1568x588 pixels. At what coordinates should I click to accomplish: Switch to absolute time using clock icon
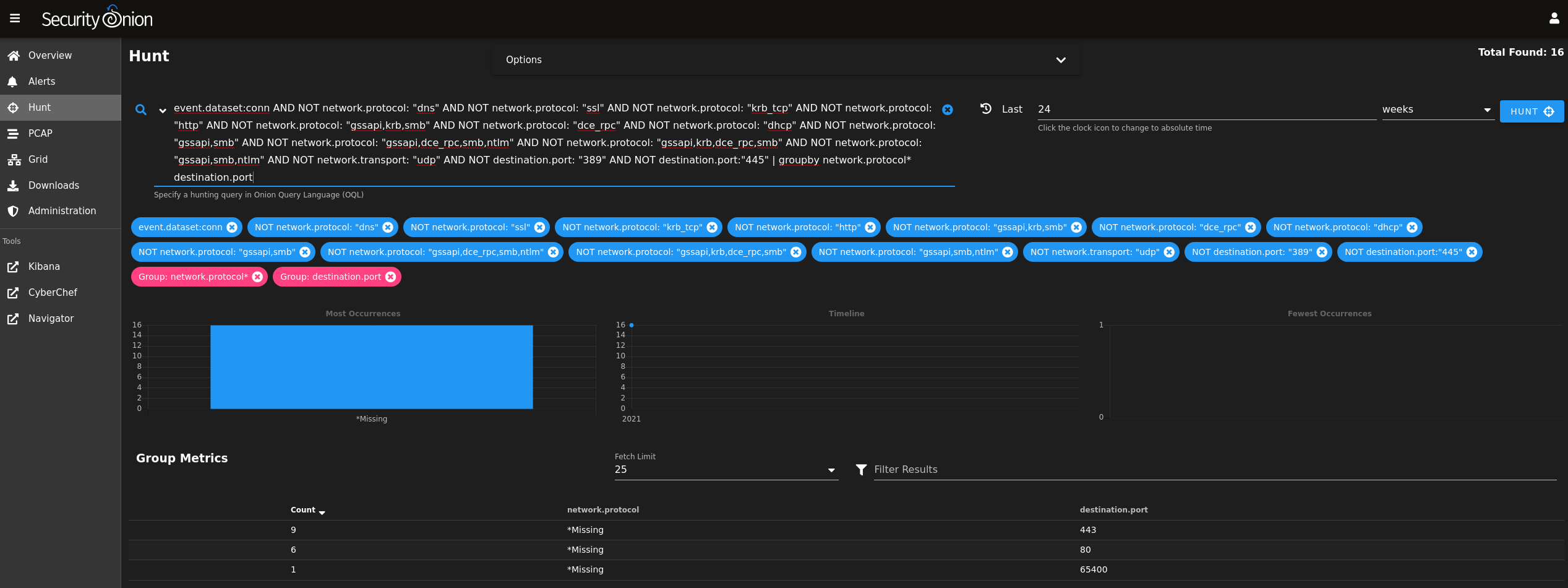click(x=986, y=108)
